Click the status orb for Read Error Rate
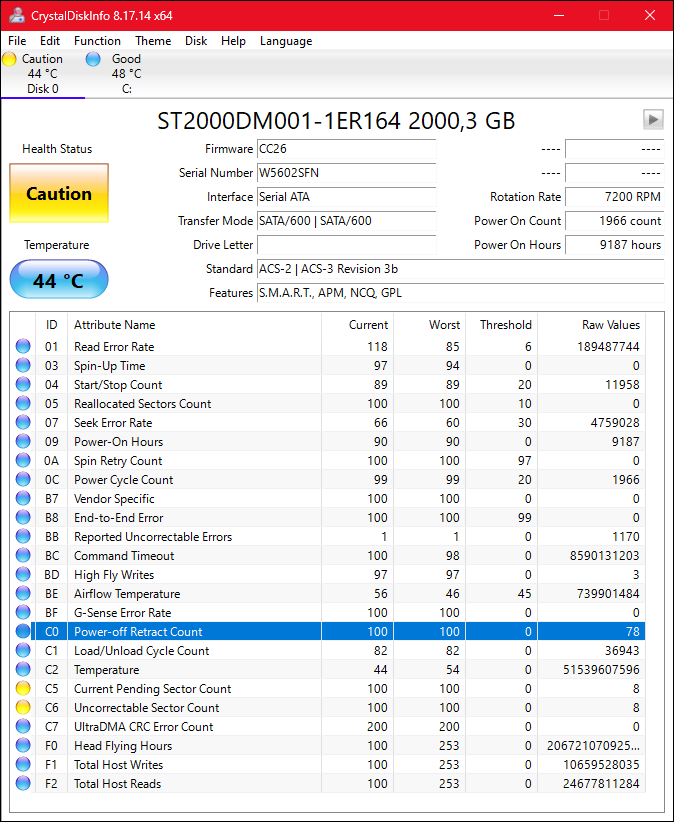The height and width of the screenshot is (822, 674). pyautogui.click(x=23, y=347)
